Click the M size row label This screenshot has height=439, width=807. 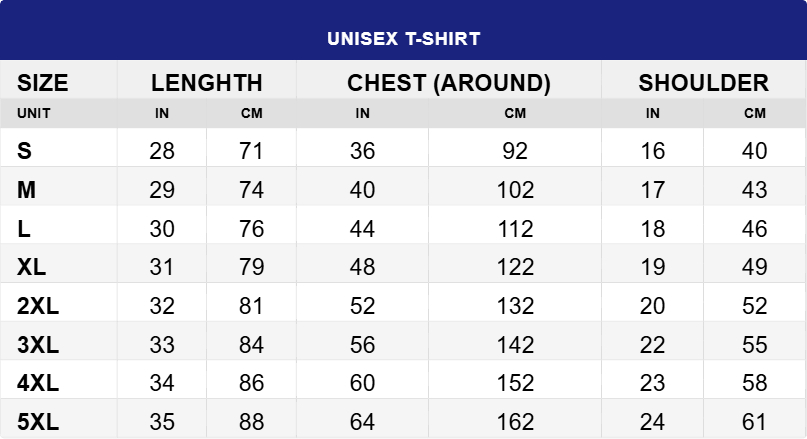27,190
